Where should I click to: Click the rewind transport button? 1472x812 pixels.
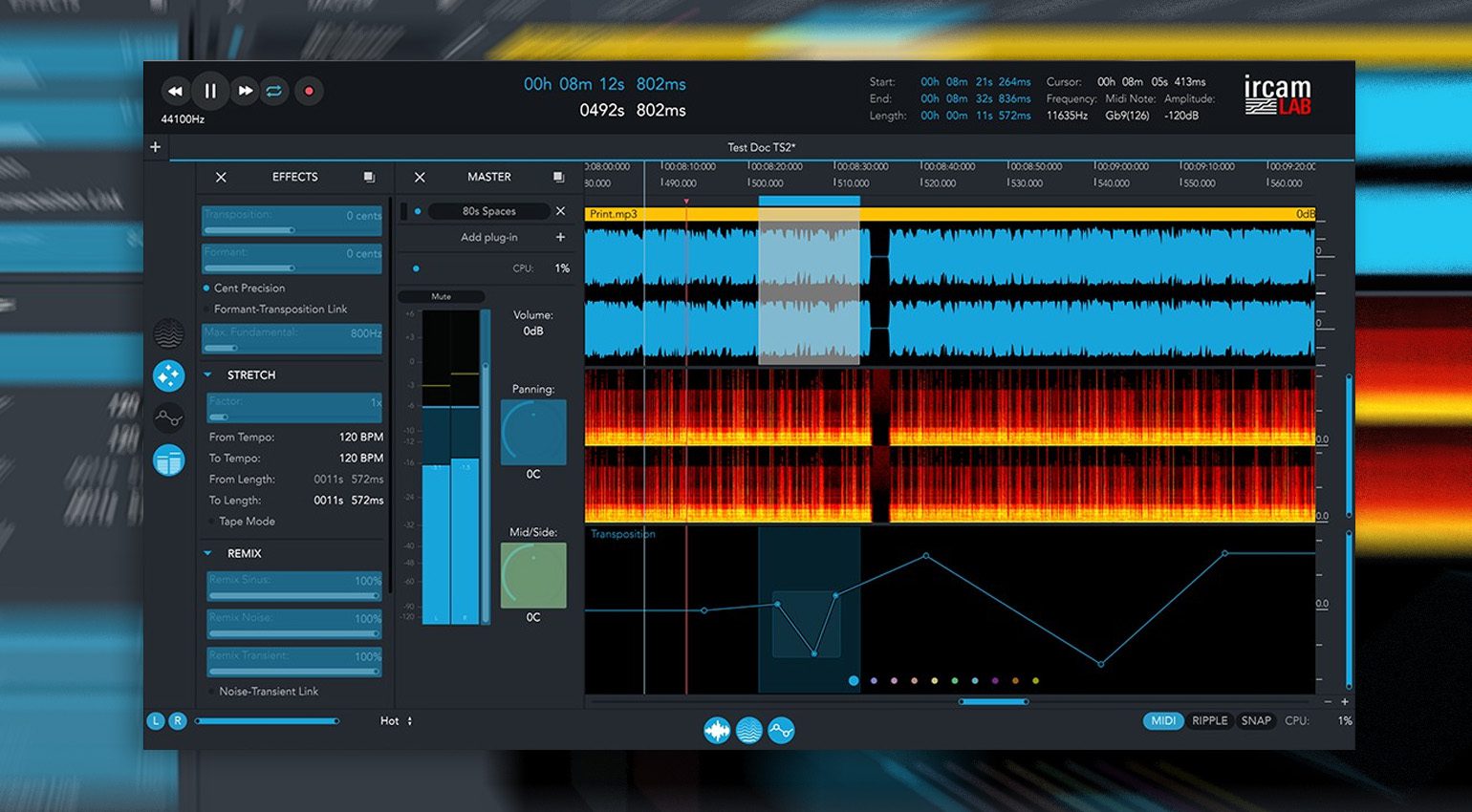click(175, 92)
